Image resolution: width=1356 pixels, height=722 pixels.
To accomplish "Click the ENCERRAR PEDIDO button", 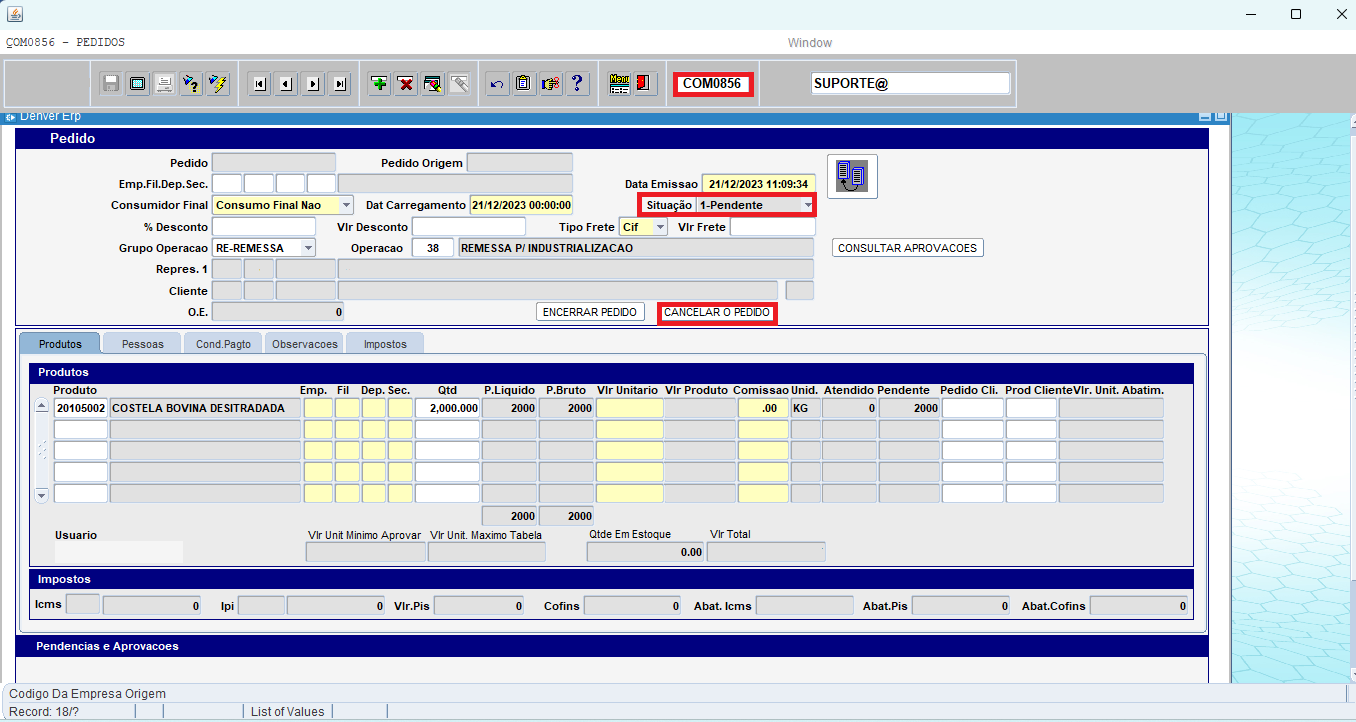I will click(590, 312).
